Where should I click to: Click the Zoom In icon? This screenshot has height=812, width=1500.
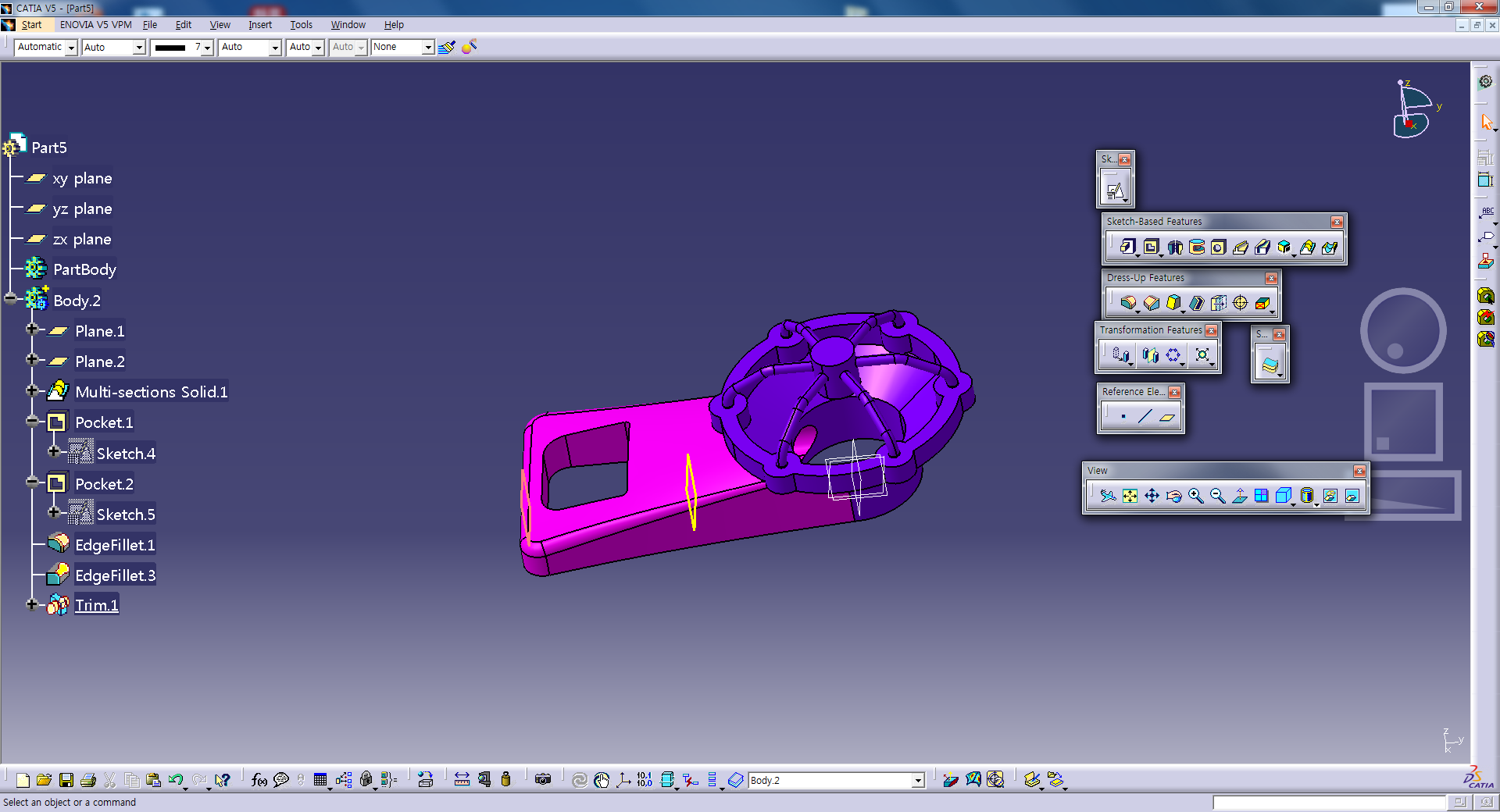(x=1195, y=496)
